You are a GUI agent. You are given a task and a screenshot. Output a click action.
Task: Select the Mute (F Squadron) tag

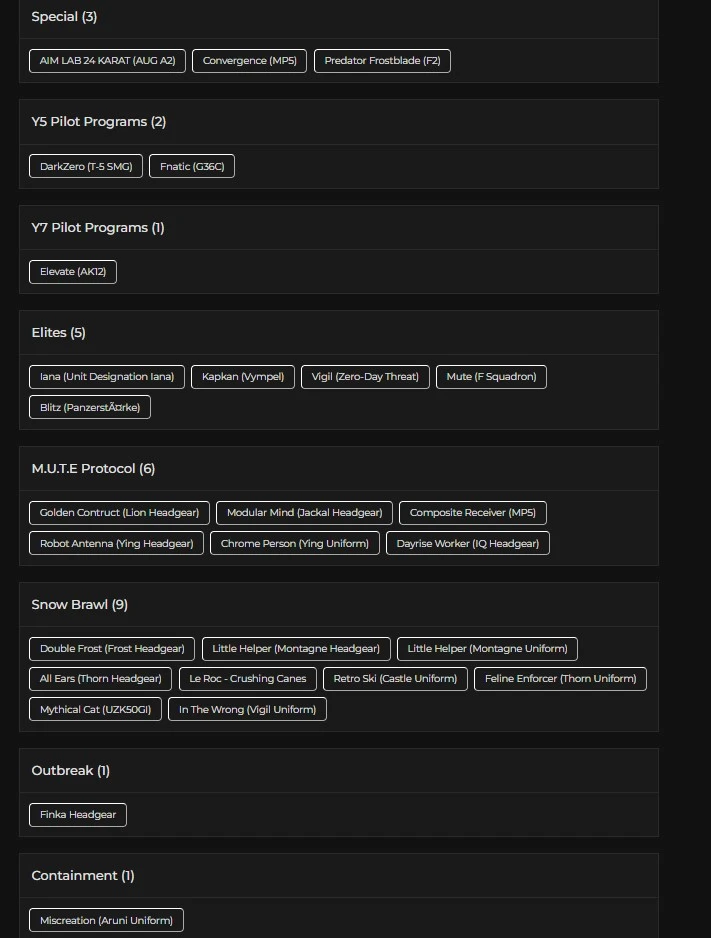tap(491, 377)
